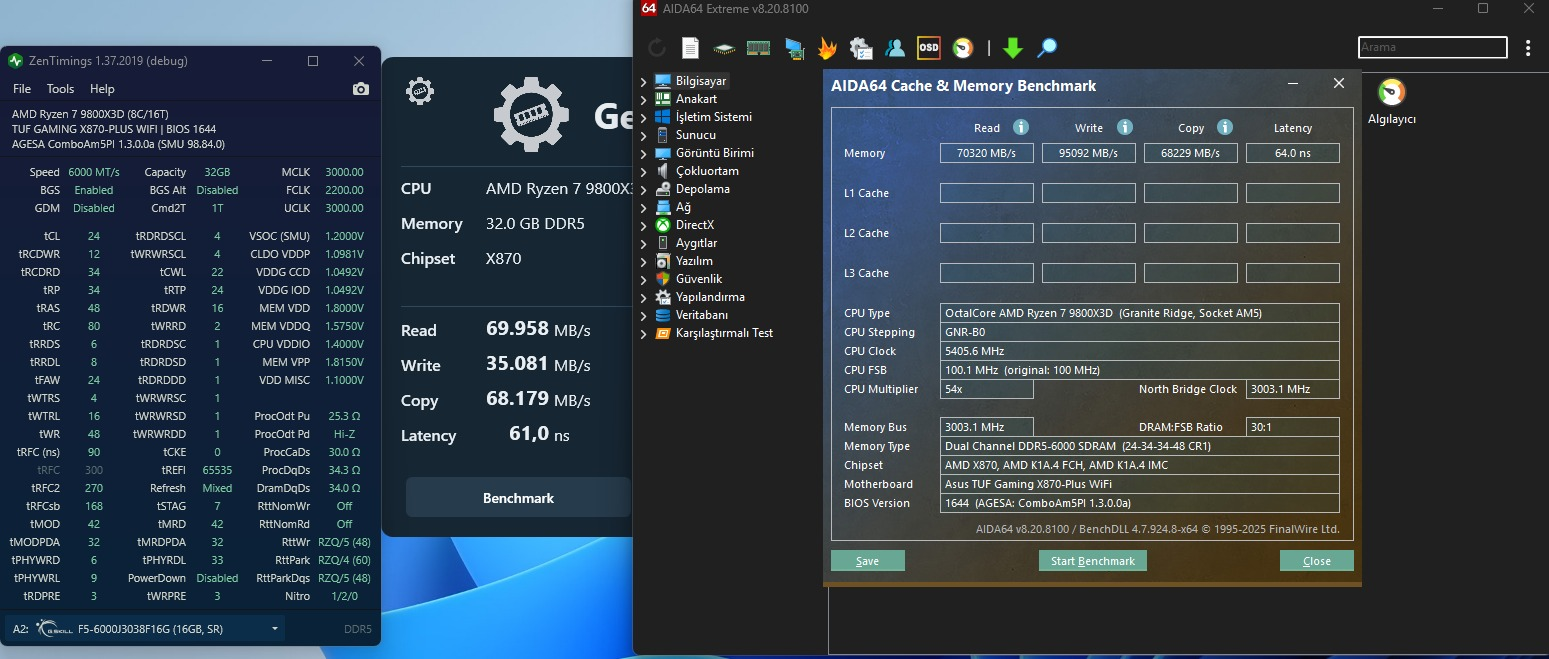Click the AIDA64 red 64 logo icon

click(x=648, y=8)
